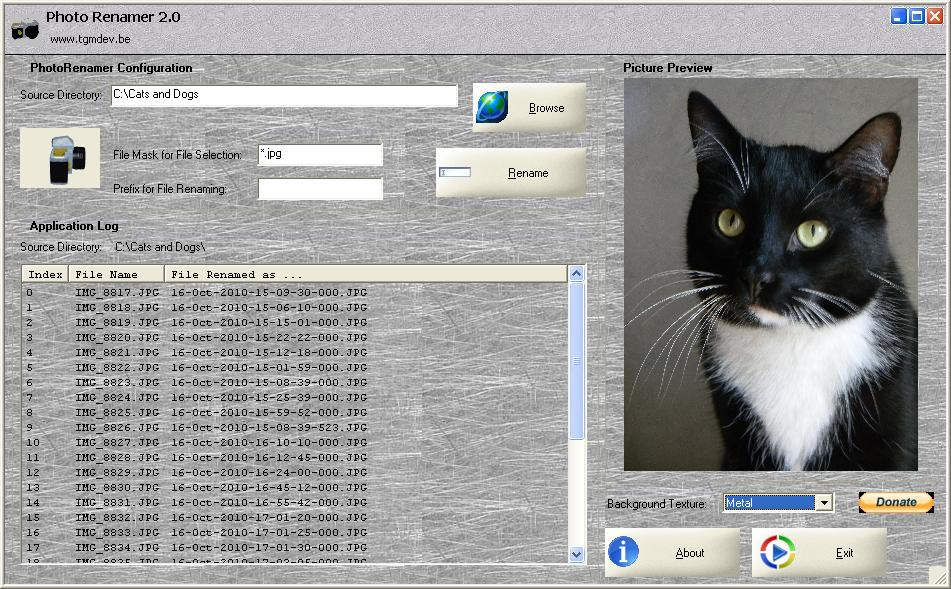Select log row IMG_8828.JPG
Screen dimensions: 951x589
coord(295,457)
